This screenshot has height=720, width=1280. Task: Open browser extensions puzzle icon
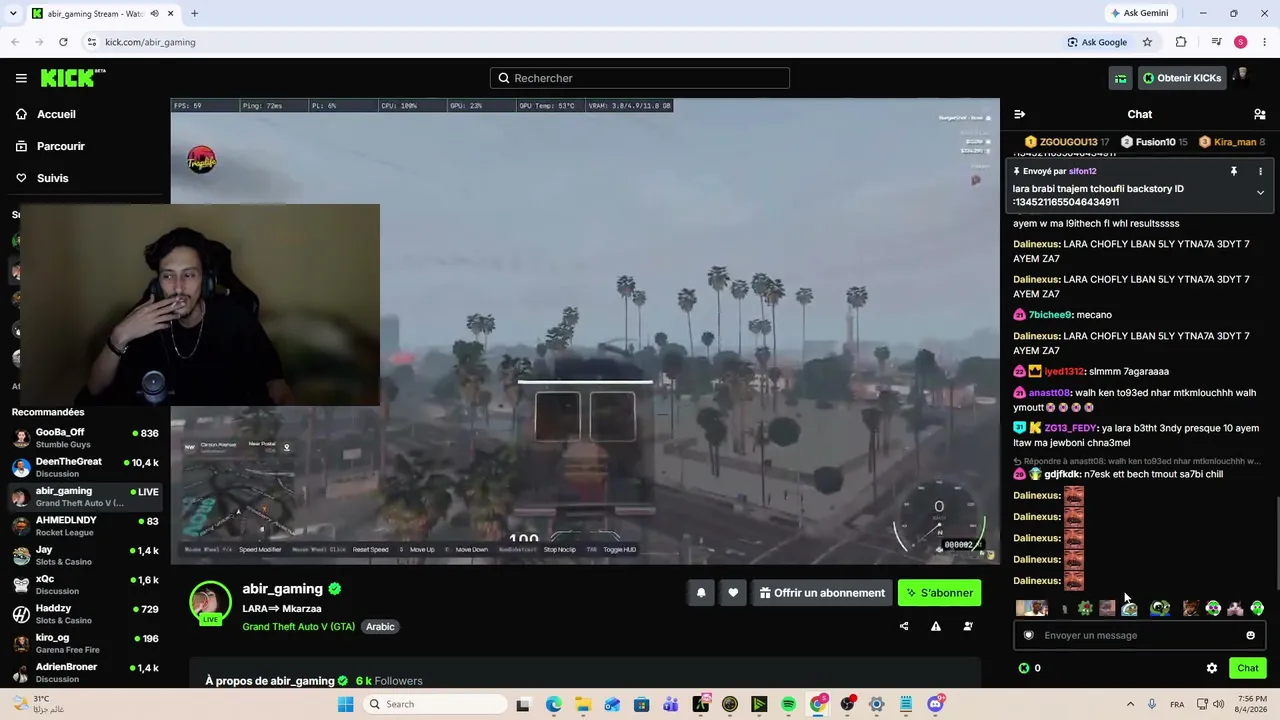(x=1181, y=42)
